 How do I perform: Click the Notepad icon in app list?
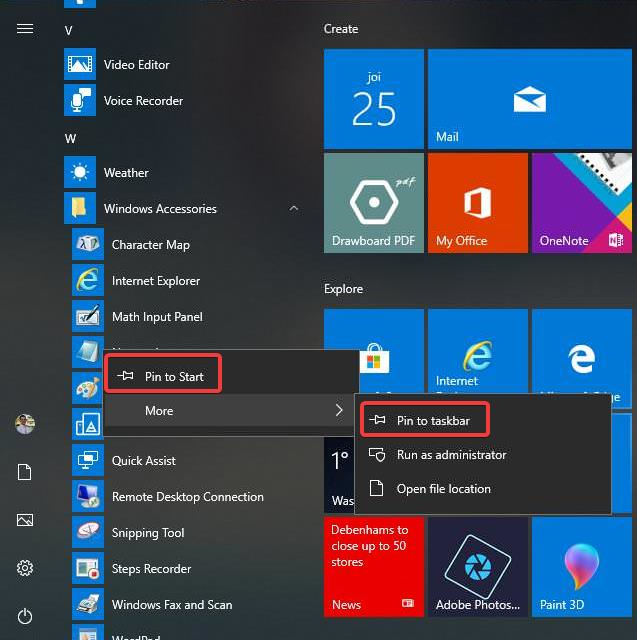(x=87, y=352)
